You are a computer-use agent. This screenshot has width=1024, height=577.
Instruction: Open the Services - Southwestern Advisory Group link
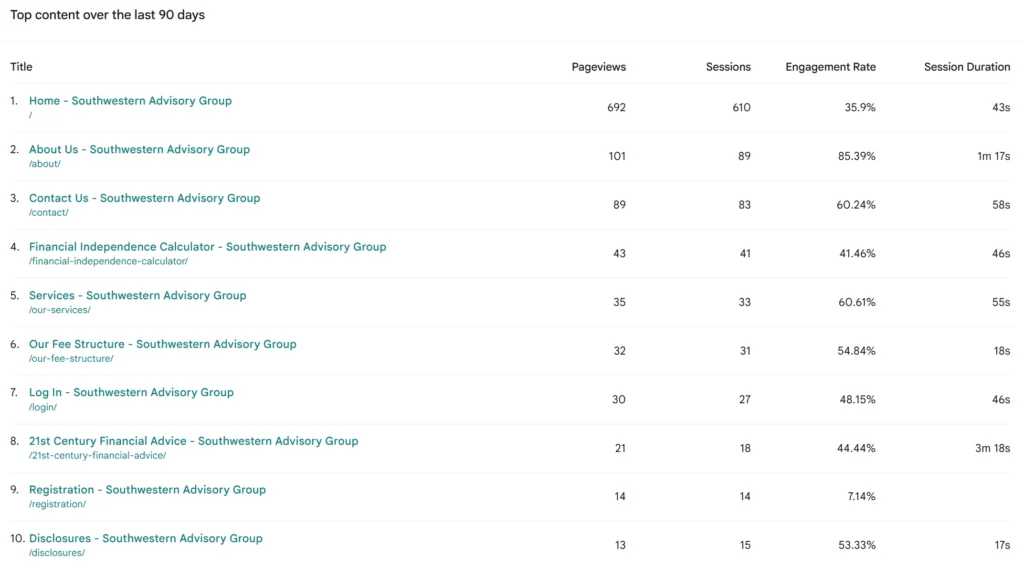pos(137,296)
